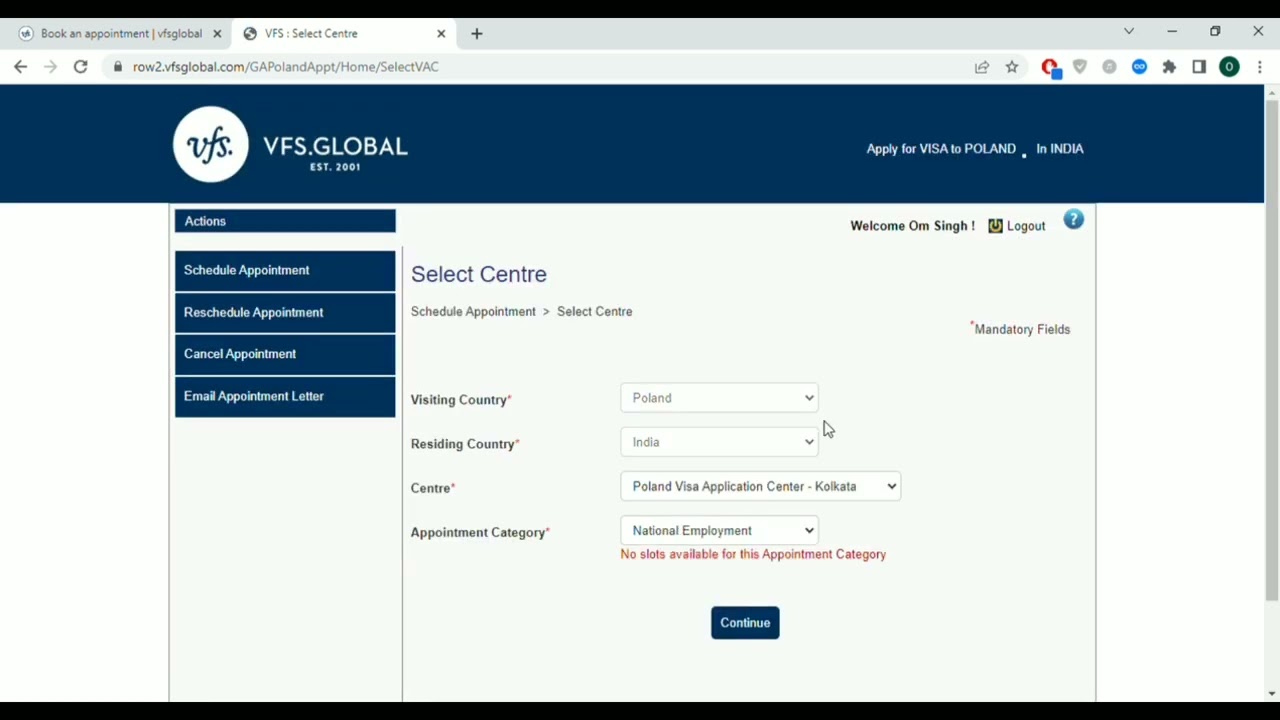The height and width of the screenshot is (720, 1280).
Task: Open the grey circle extension icon
Action: 1110,67
